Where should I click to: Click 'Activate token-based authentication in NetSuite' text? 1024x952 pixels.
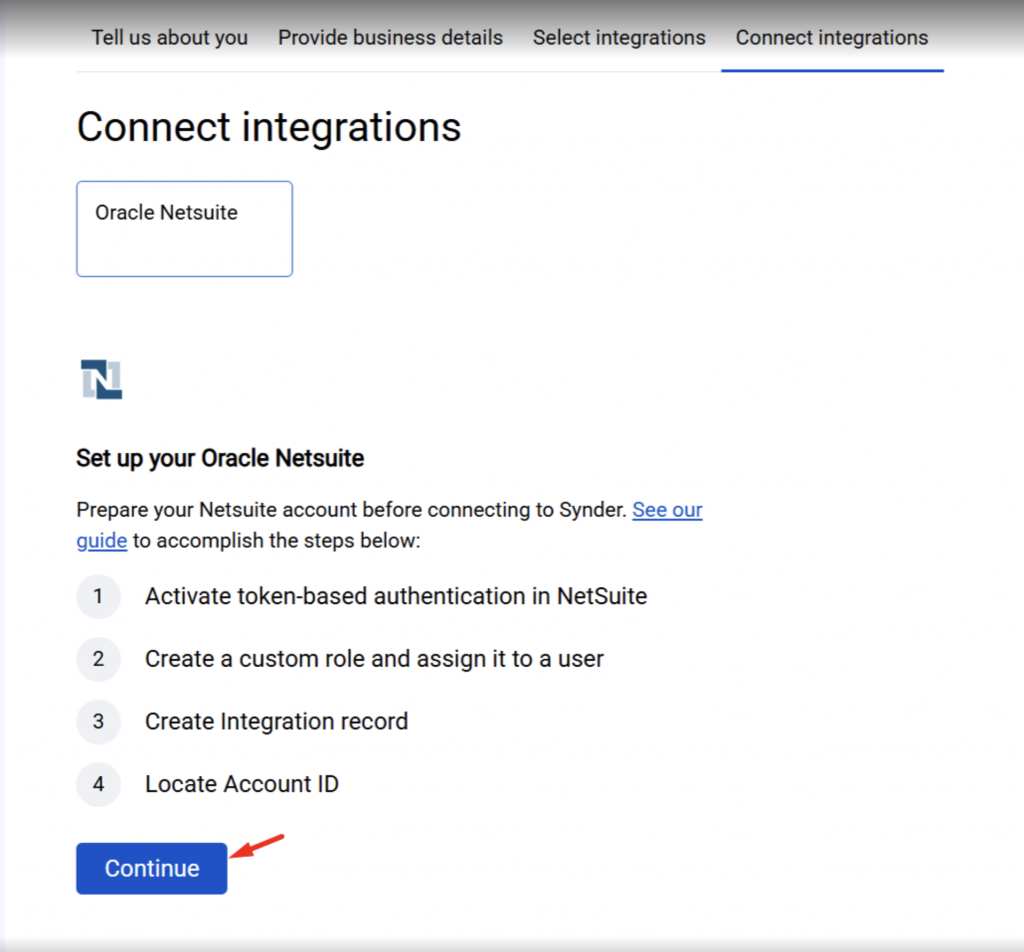click(396, 597)
